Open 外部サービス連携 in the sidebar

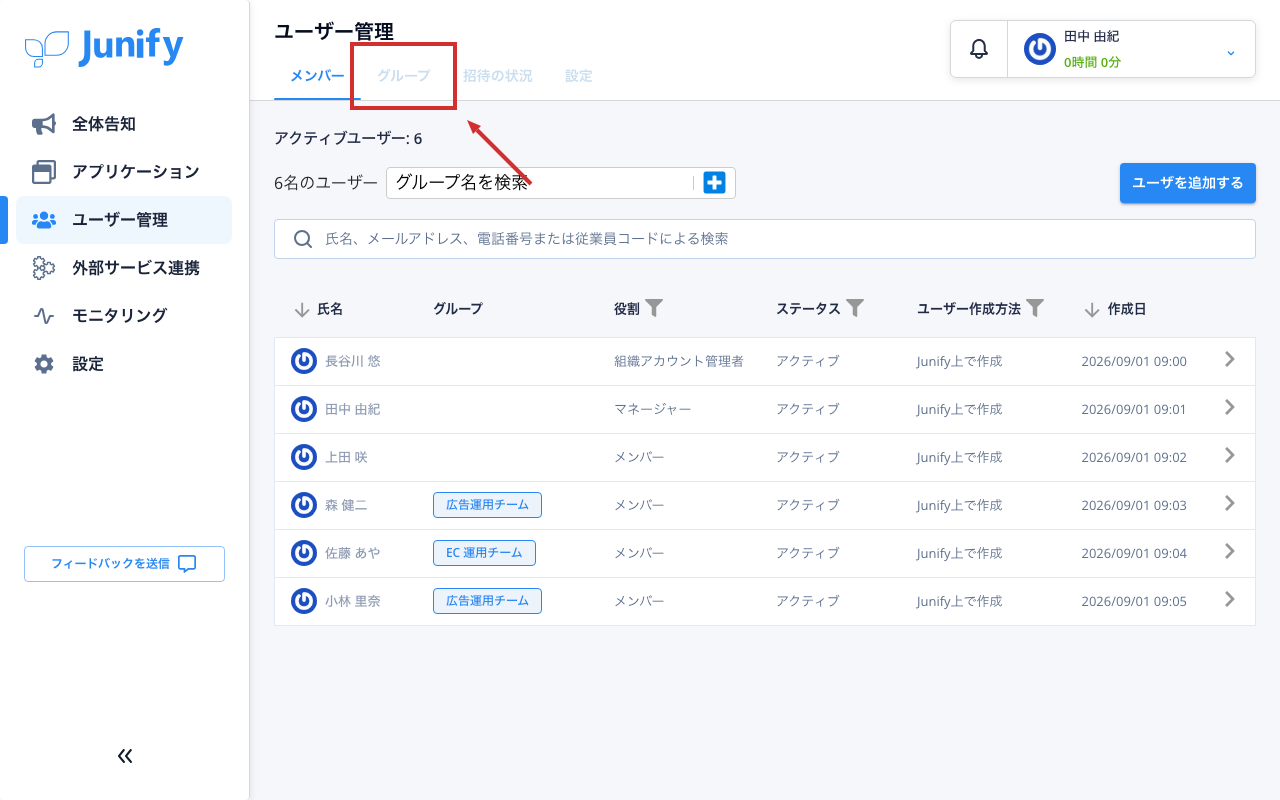coord(124,268)
